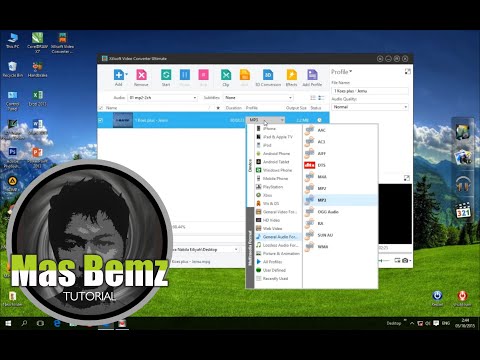Screen dimensions: 480x360
Task: Click the orange Join toolbar icon
Action: click(245, 75)
